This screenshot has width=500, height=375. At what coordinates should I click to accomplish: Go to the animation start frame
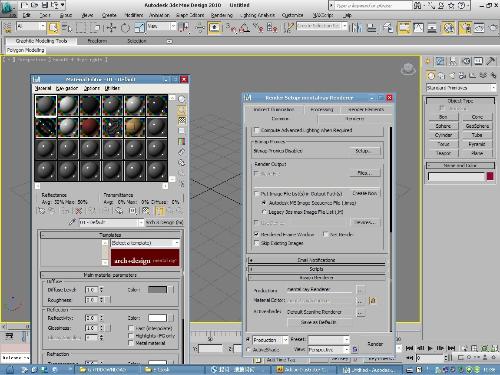409,348
